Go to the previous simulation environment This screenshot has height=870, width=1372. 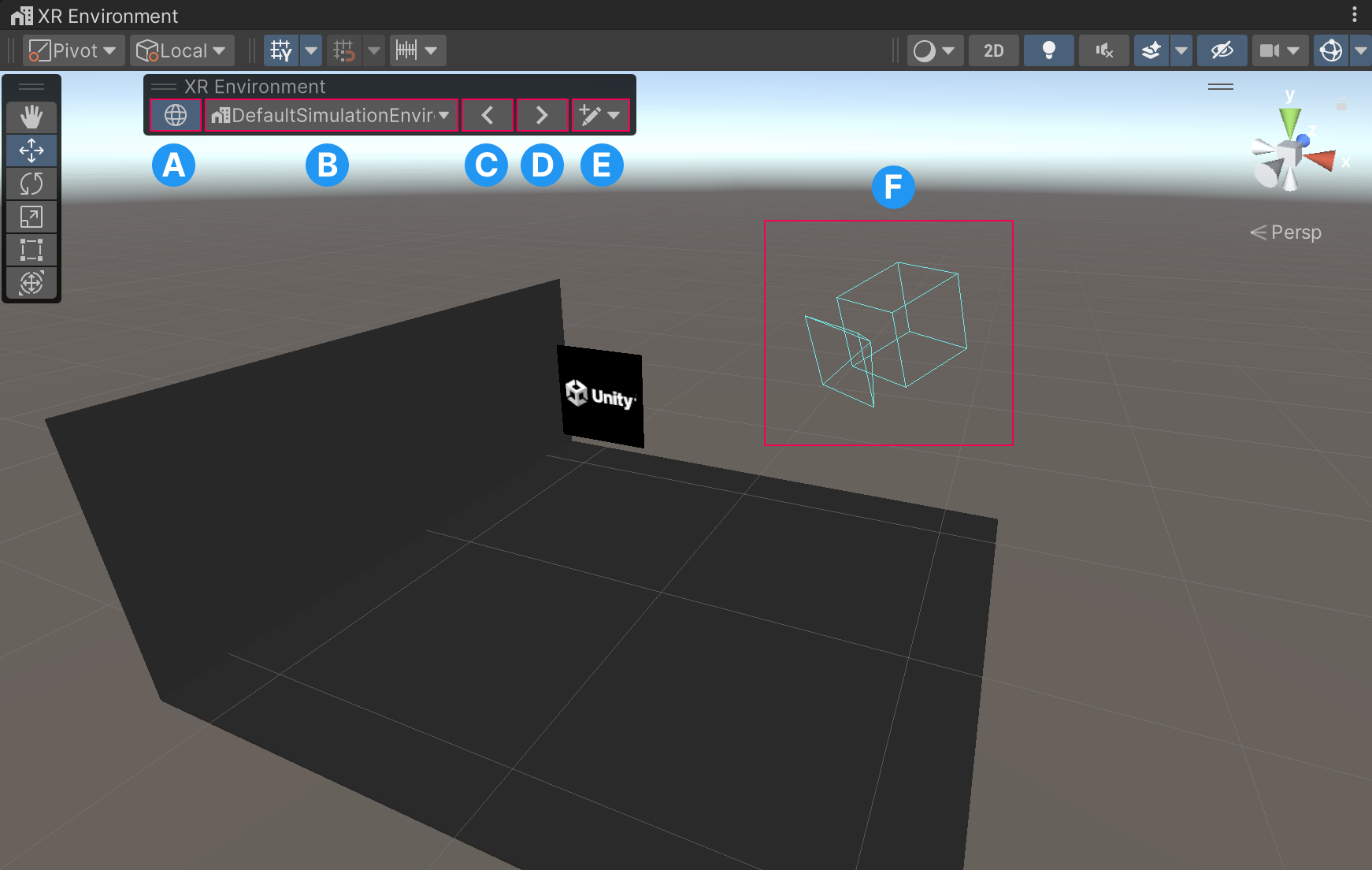pyautogui.click(x=487, y=115)
